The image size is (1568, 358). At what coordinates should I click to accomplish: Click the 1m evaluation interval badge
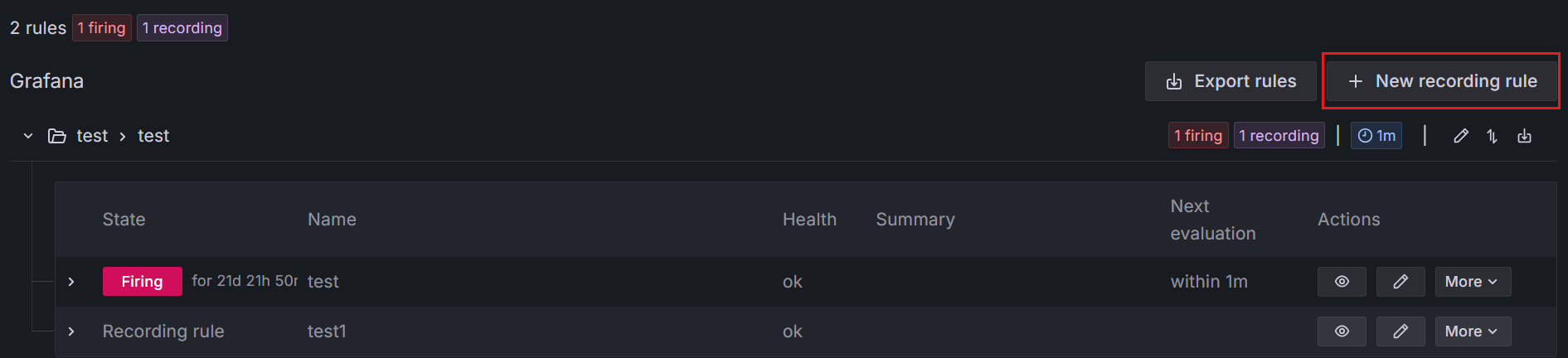(1376, 136)
